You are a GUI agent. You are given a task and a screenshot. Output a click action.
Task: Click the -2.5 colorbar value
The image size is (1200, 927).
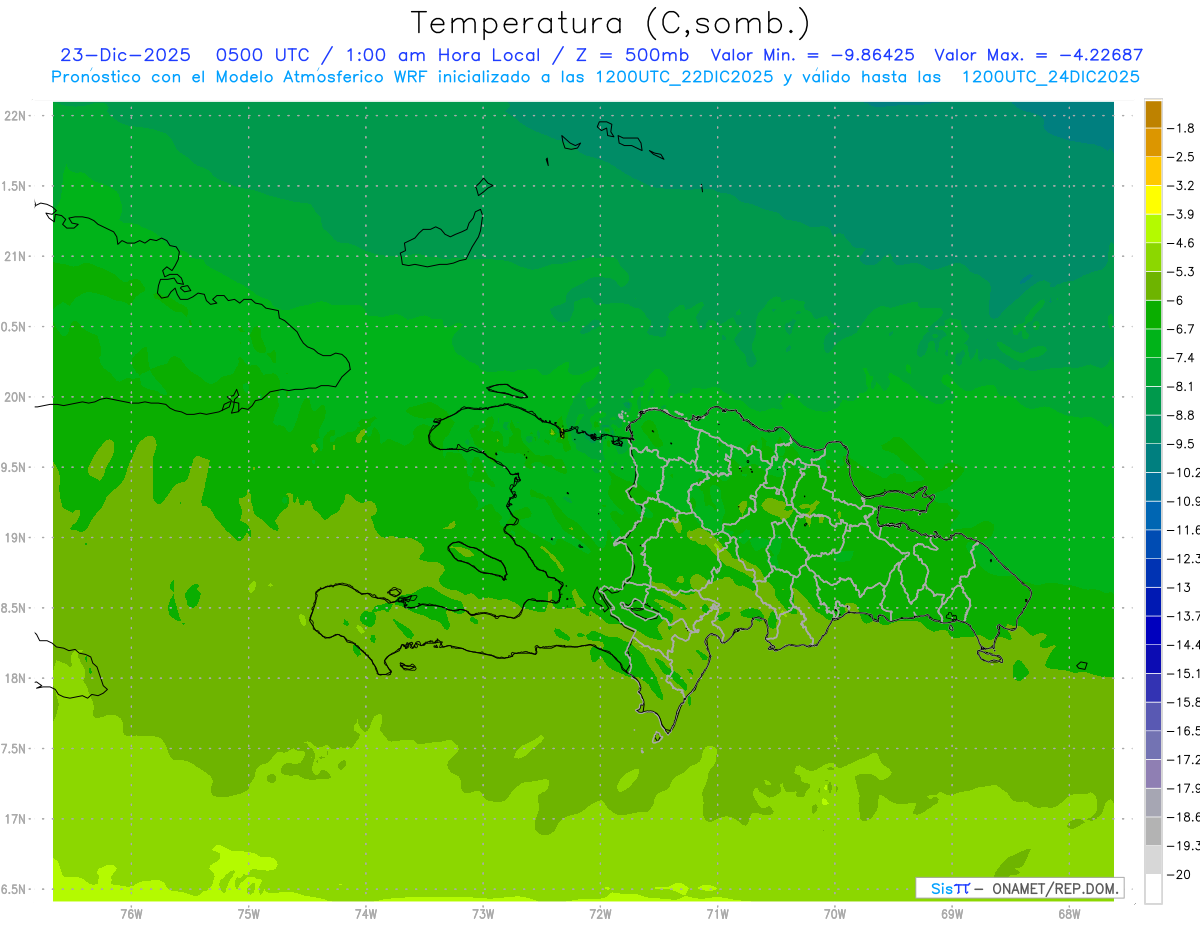click(x=1181, y=157)
